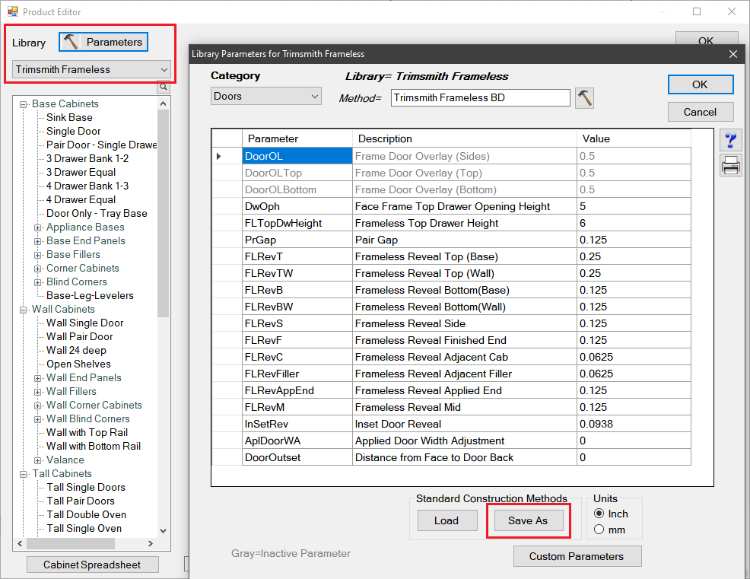
Task: Expand the Appliance Bases tree node
Action: pos(37,227)
